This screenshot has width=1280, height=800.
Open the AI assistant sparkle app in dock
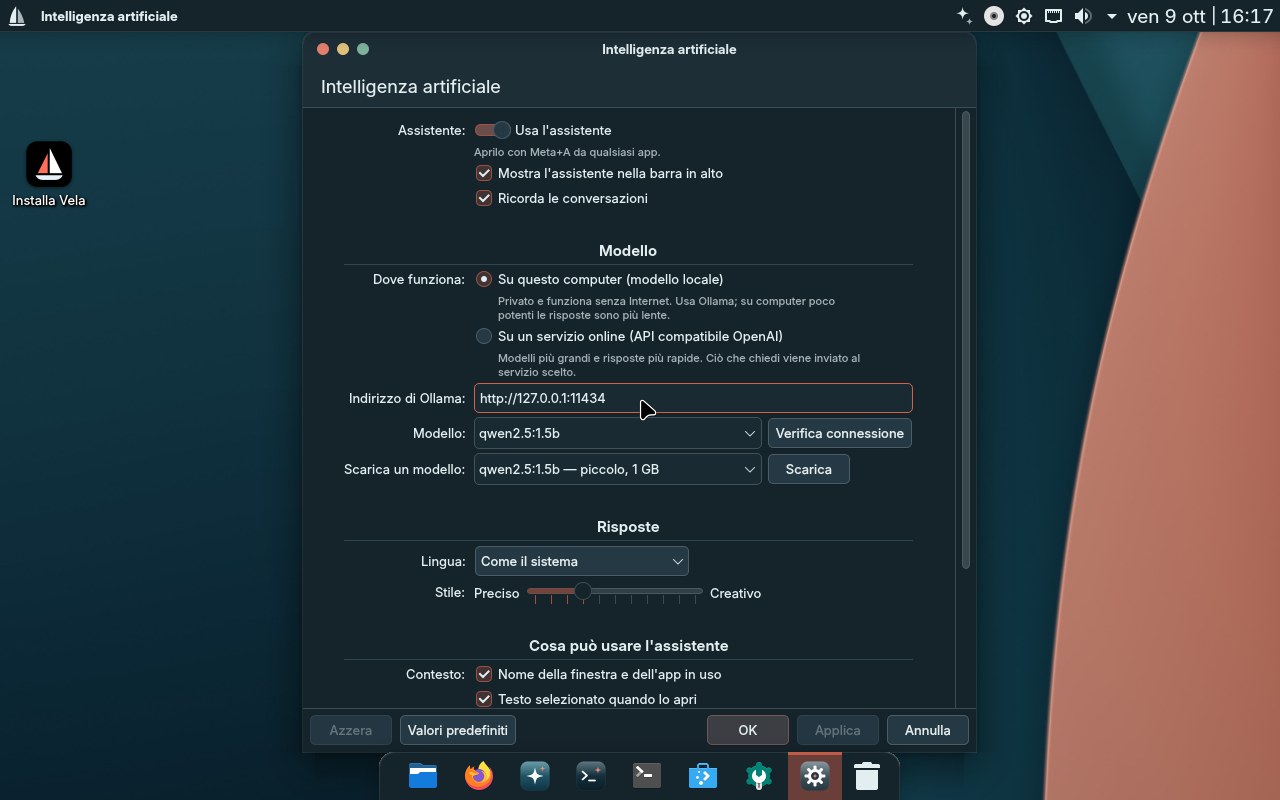pos(535,775)
